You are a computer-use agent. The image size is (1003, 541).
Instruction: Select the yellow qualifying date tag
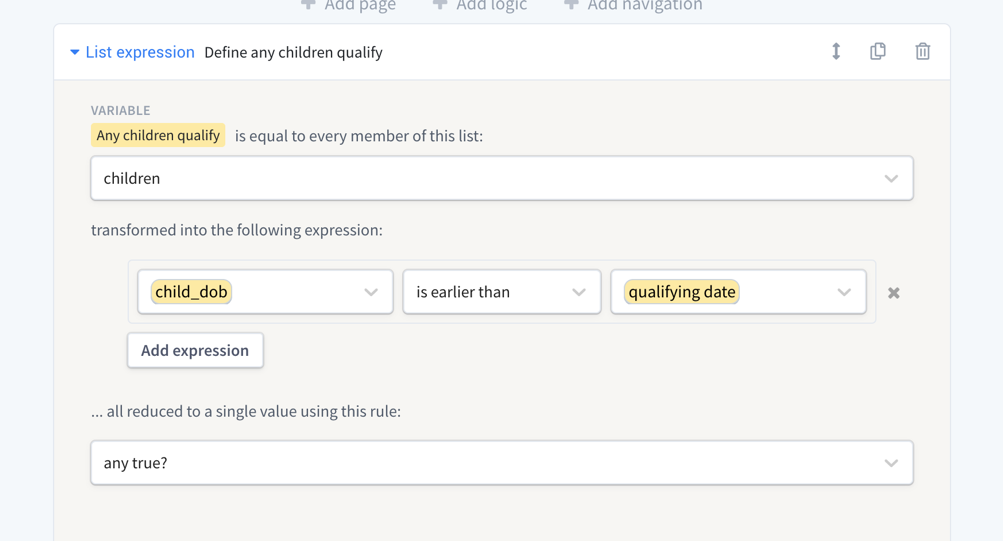click(682, 292)
